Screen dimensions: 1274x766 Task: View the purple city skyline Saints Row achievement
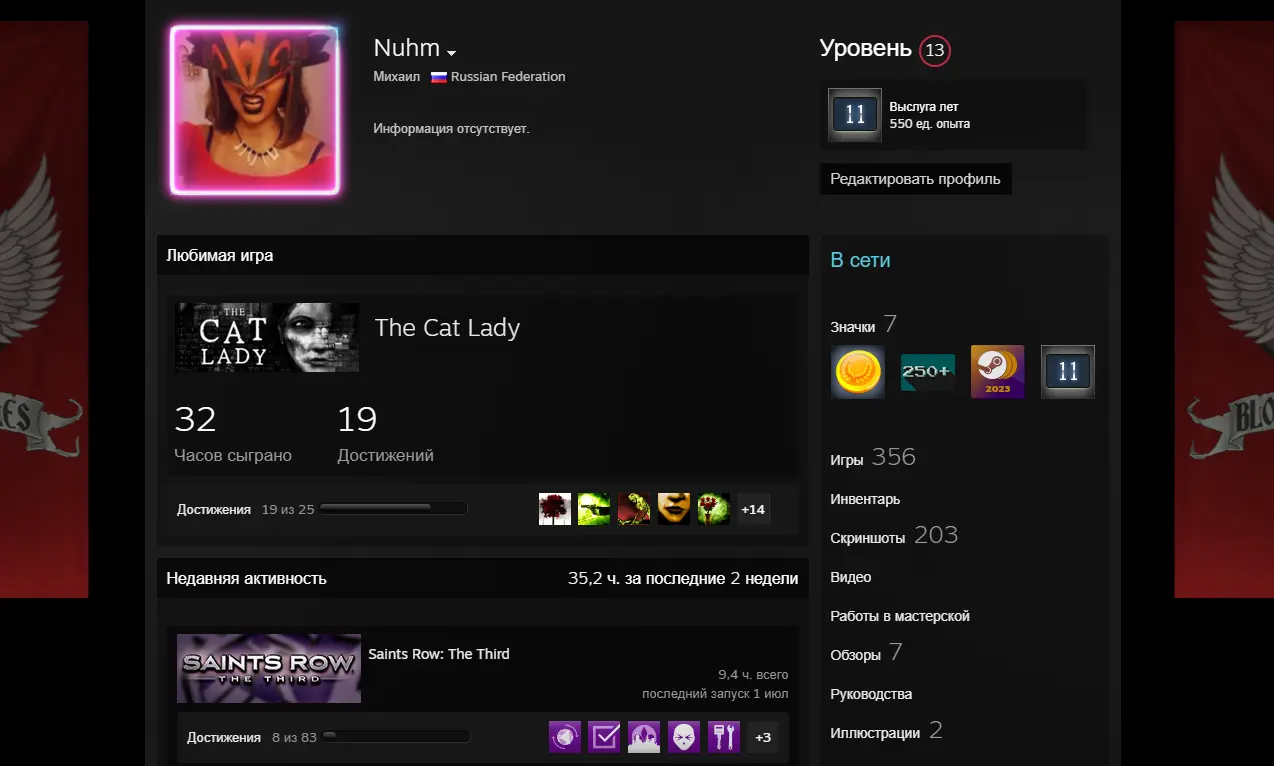tap(644, 737)
